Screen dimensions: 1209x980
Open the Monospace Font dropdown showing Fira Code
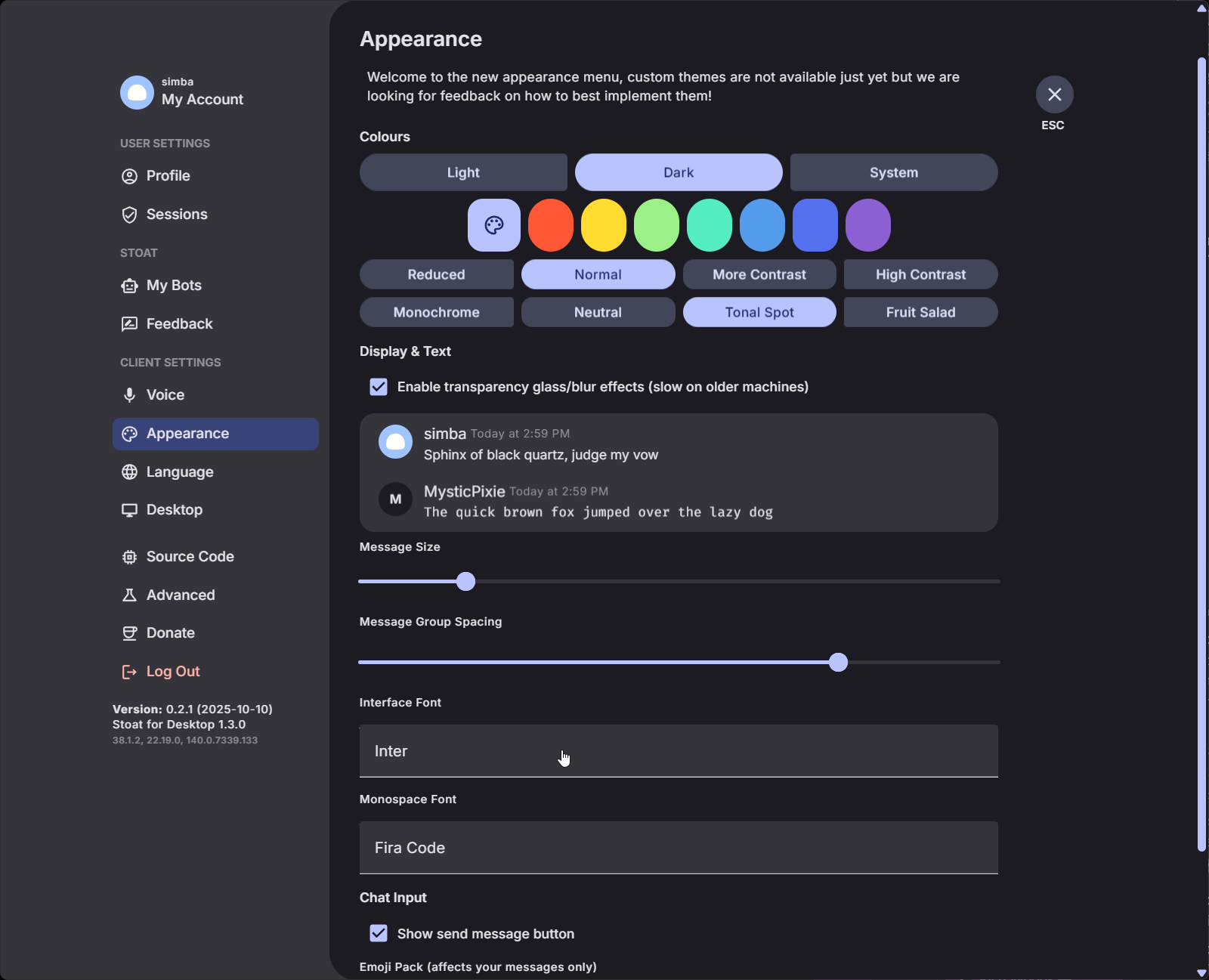tap(679, 848)
